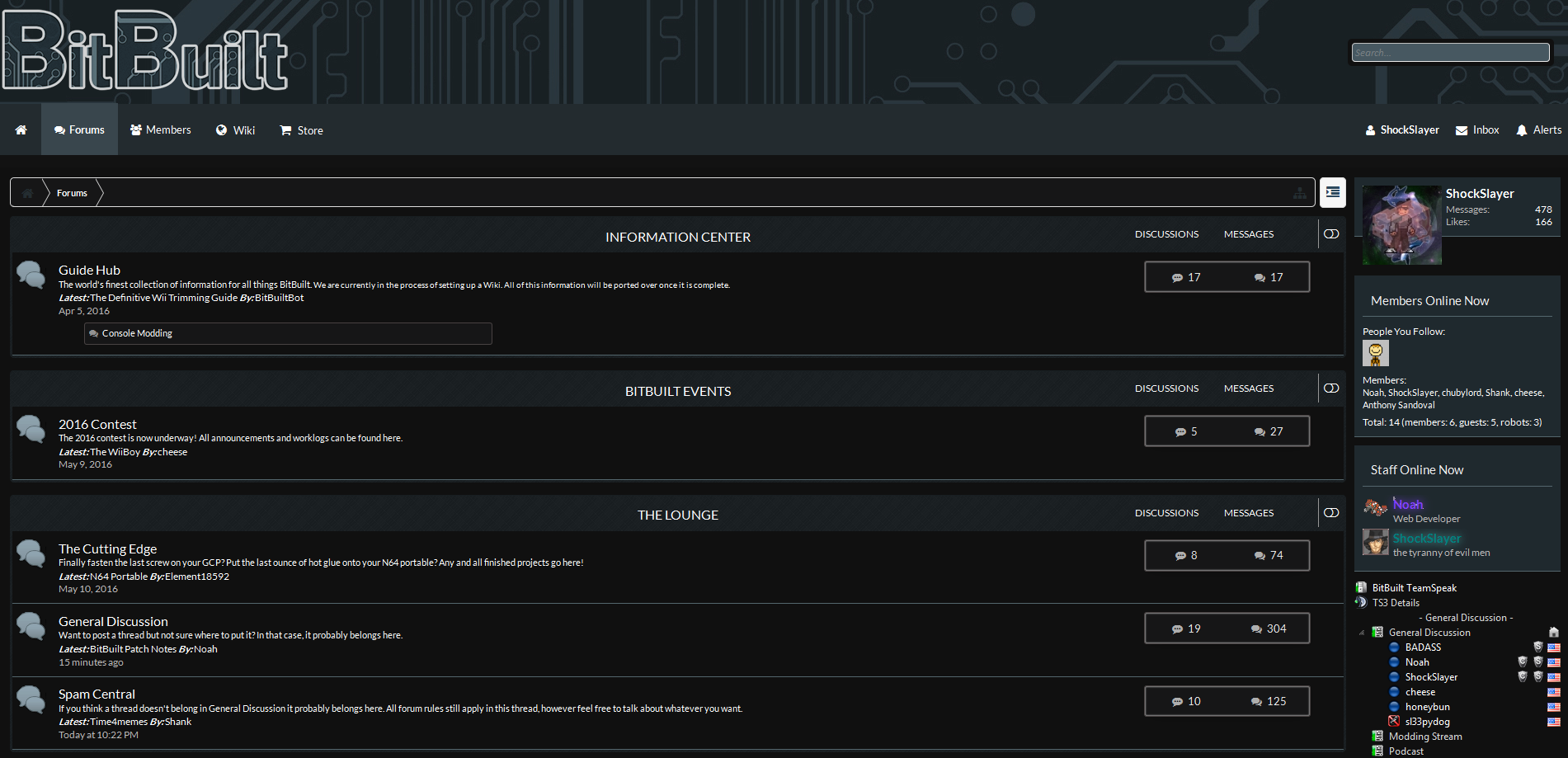Click the search input field

(1451, 53)
